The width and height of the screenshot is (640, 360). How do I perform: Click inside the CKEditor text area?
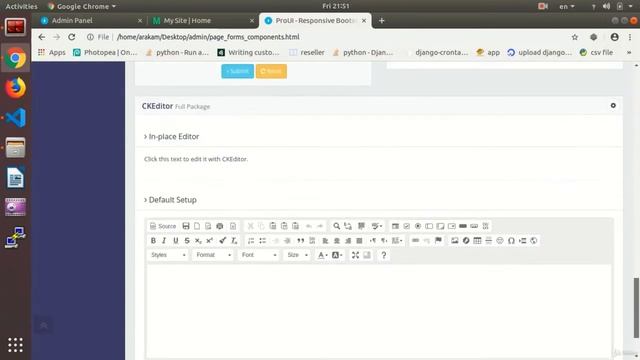[379, 311]
